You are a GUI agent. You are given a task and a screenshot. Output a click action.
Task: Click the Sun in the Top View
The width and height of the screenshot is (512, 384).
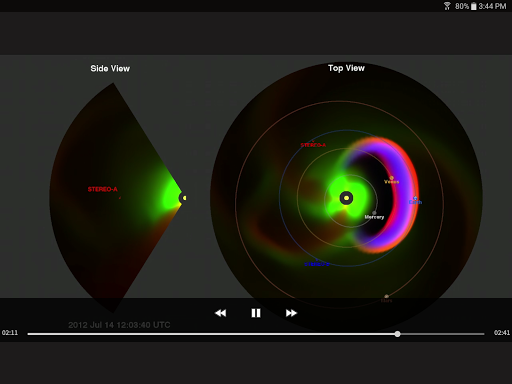[x=346, y=198]
